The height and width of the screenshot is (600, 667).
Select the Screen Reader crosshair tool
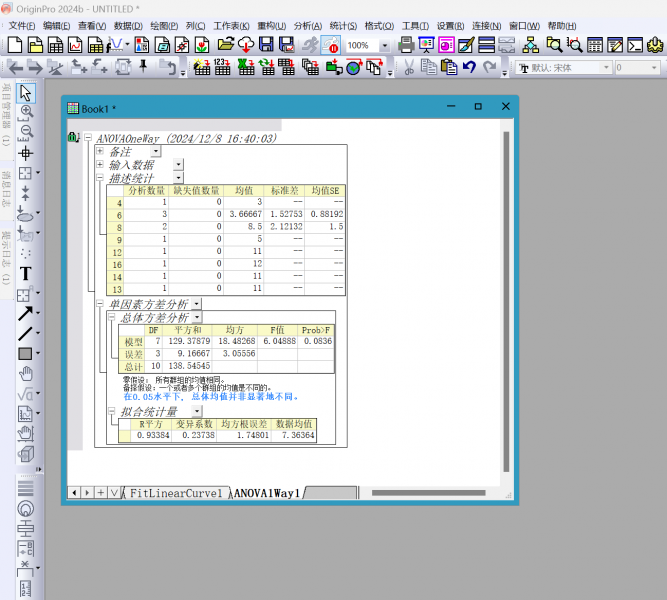point(26,153)
